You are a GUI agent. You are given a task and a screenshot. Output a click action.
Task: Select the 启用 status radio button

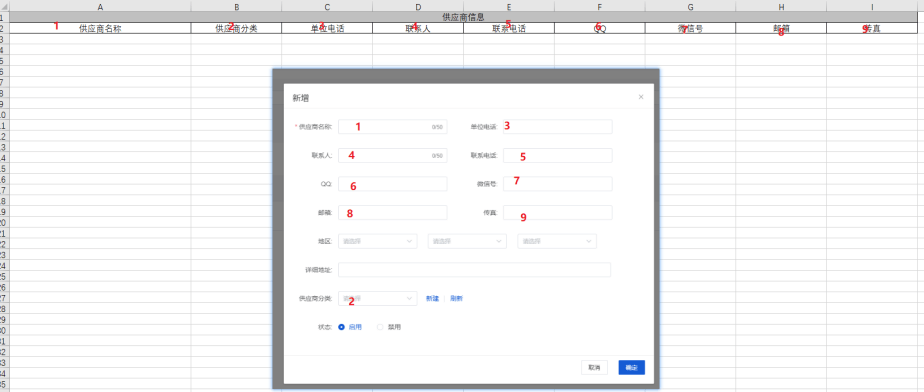tap(341, 327)
